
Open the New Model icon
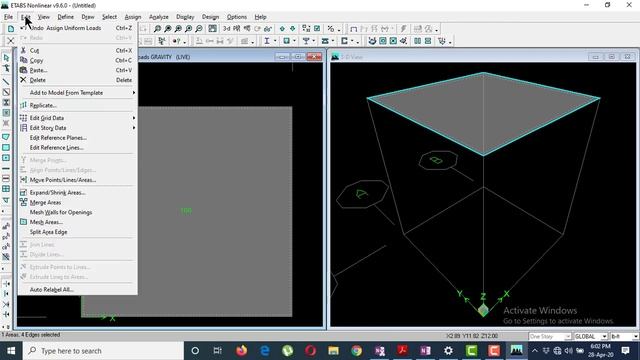click(11, 29)
